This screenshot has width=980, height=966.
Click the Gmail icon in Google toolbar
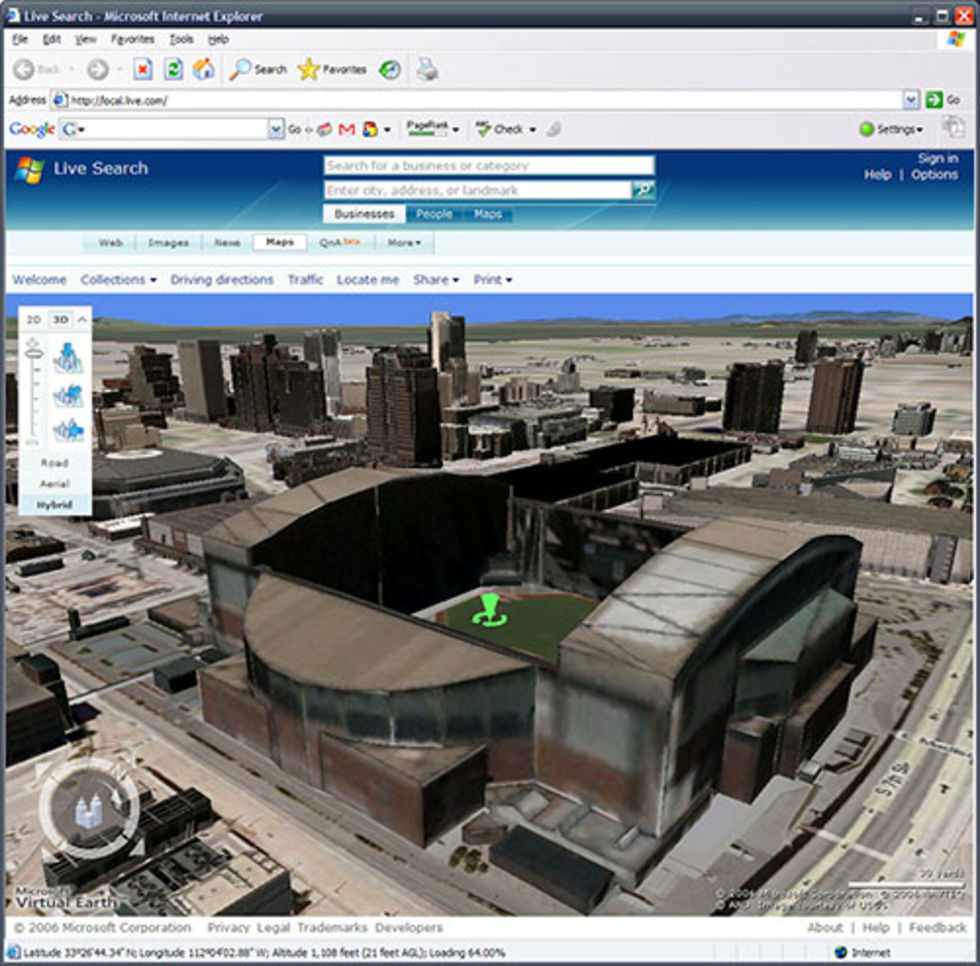pos(346,129)
